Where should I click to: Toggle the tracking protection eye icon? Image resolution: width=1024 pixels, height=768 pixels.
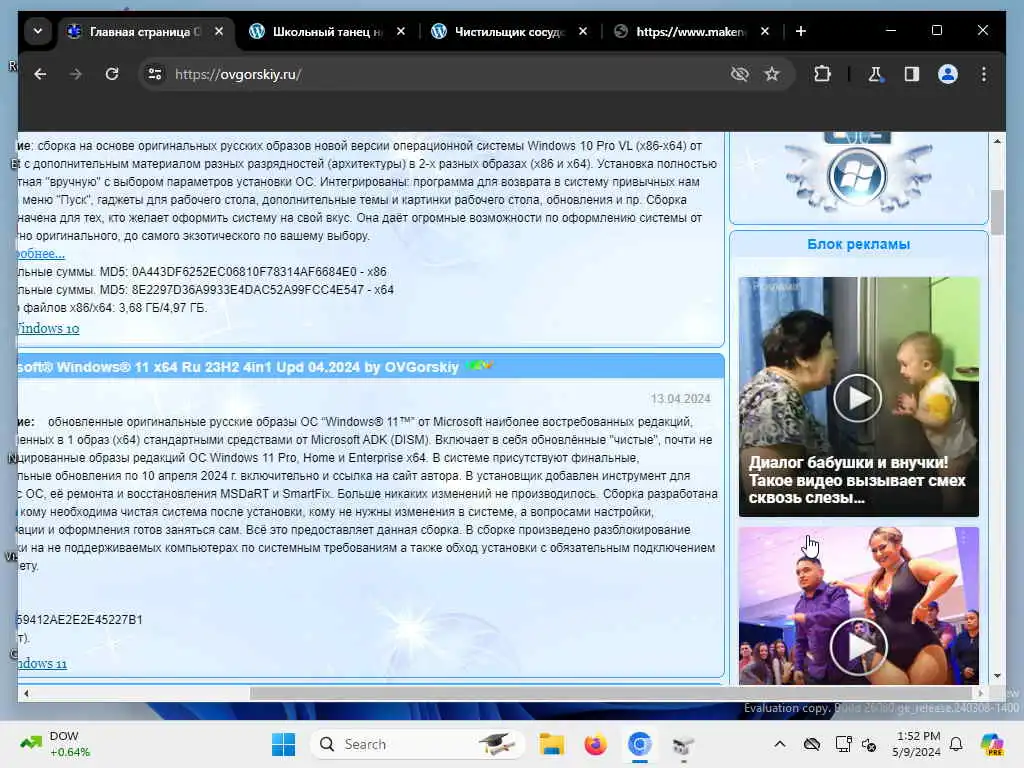click(739, 74)
